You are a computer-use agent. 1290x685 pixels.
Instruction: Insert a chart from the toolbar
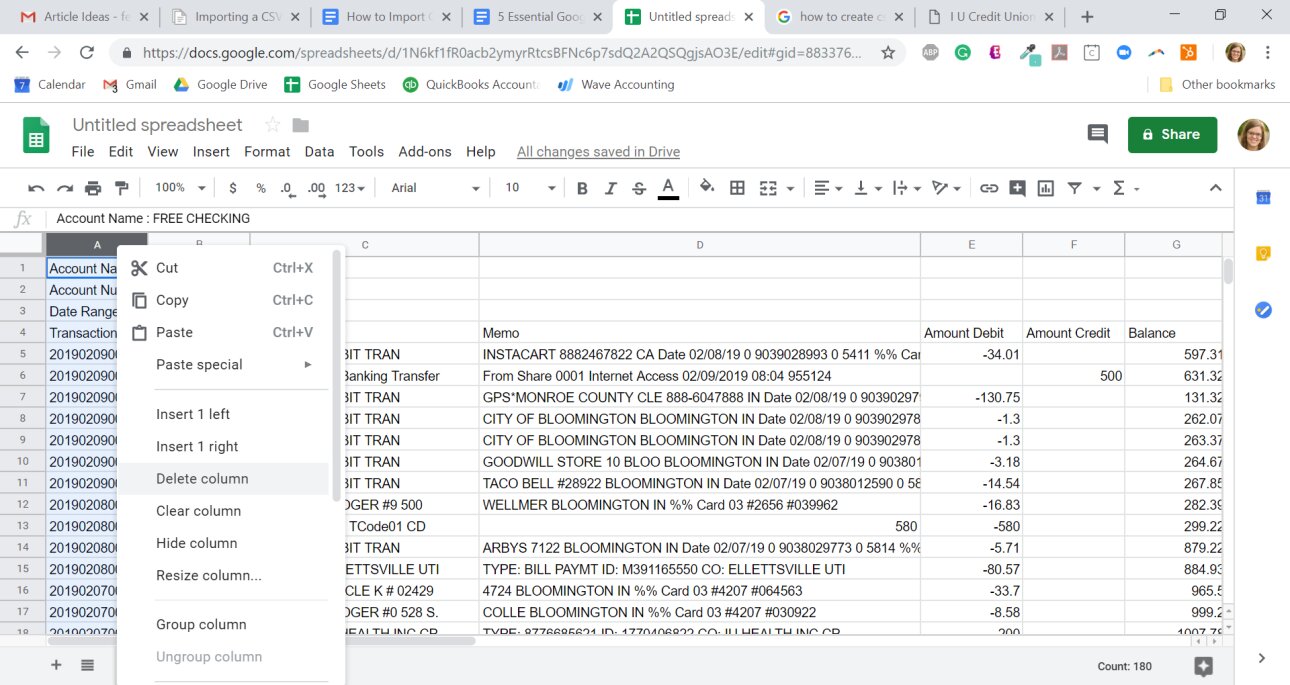point(1045,187)
